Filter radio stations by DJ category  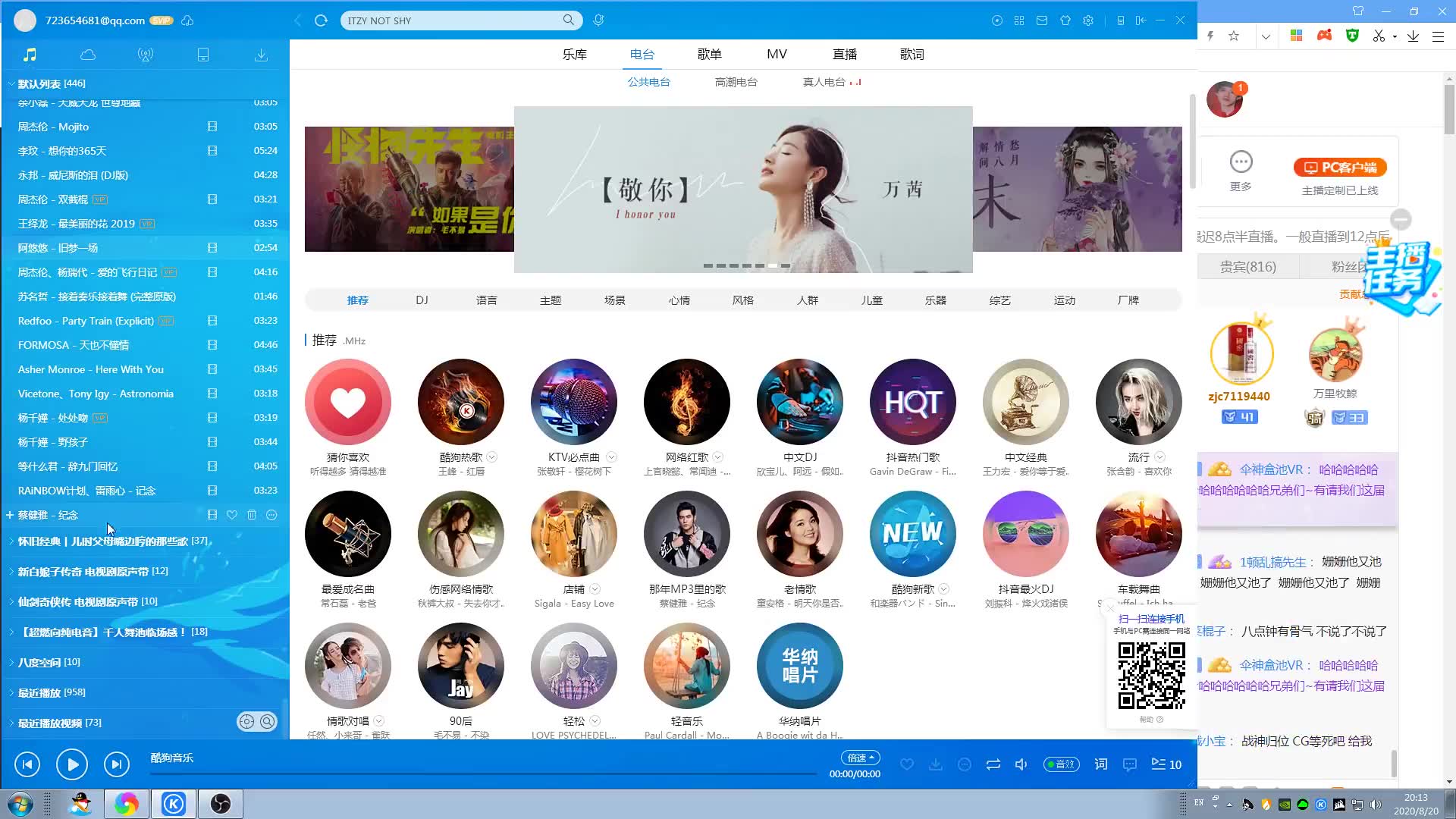click(422, 300)
